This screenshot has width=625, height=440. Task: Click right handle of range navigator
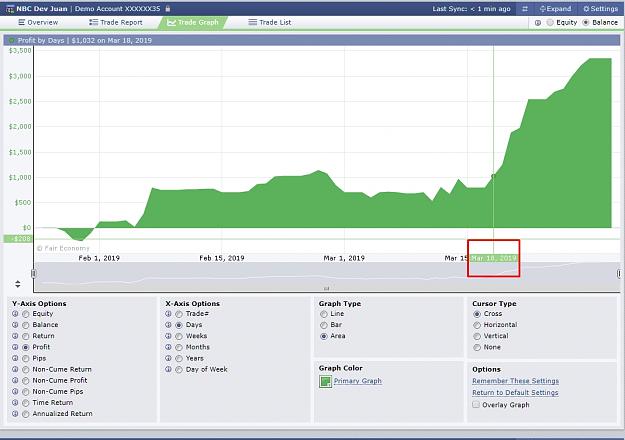pos(619,273)
